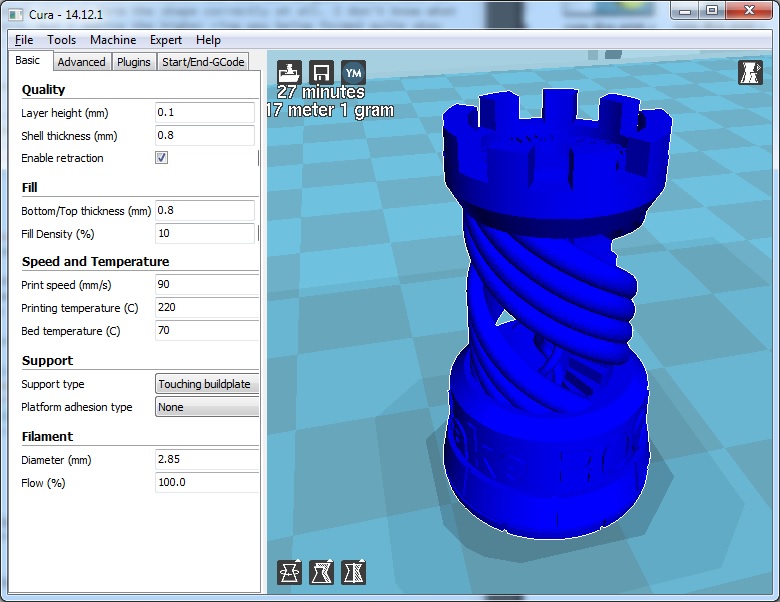Click the Filament Diameter input field
The image size is (780, 602).
coord(207,459)
